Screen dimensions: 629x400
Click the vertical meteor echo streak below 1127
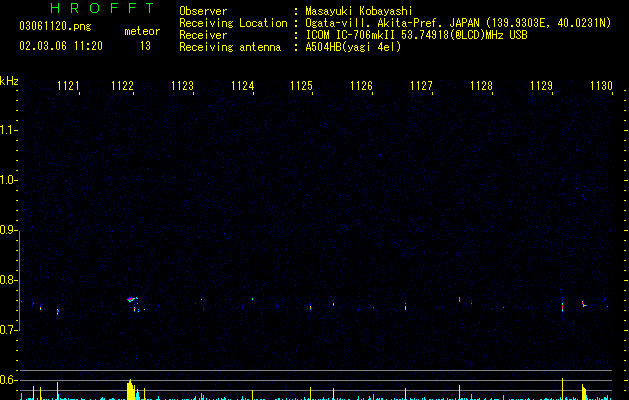pos(406,306)
